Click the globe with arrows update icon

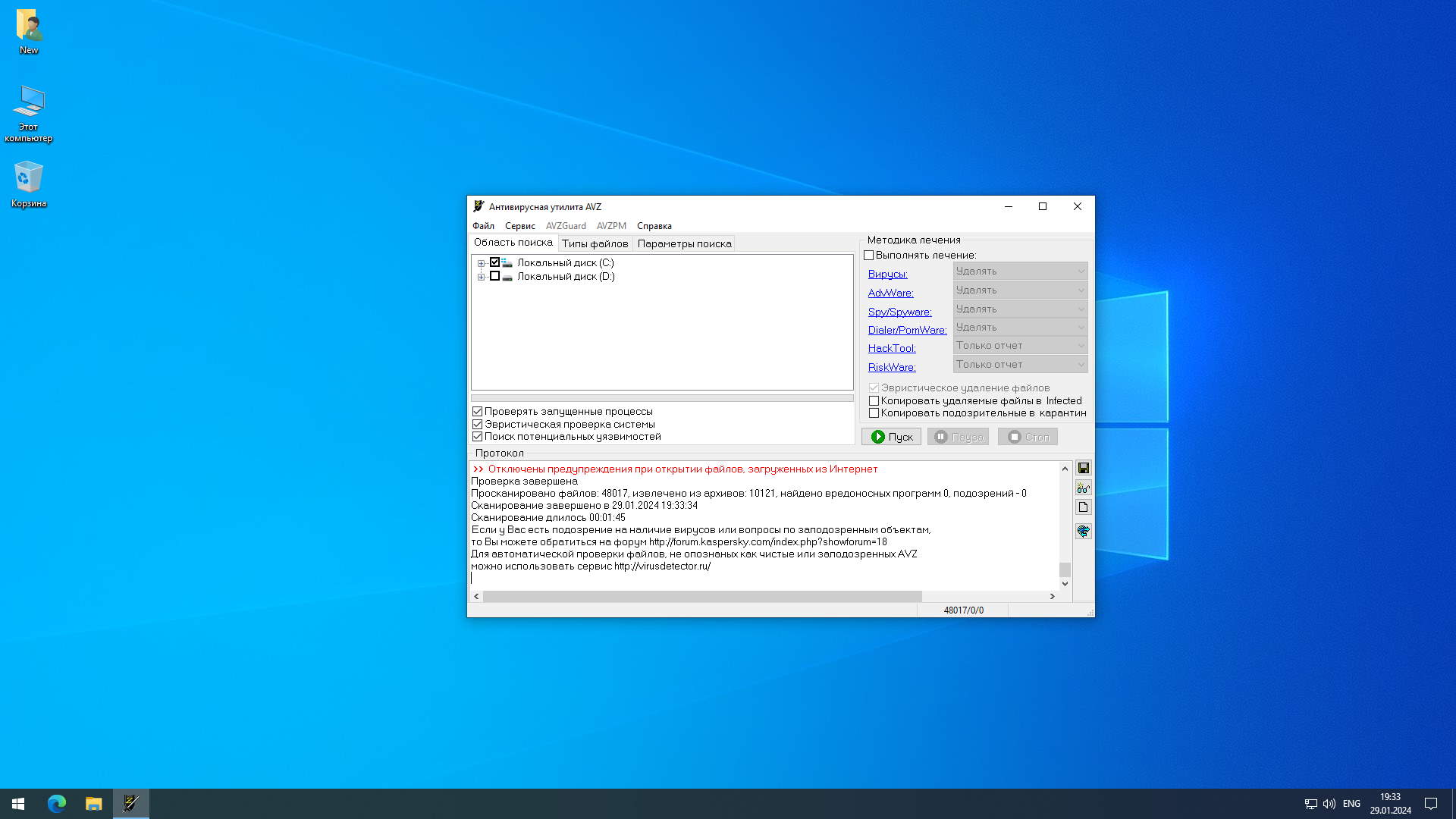[1083, 531]
